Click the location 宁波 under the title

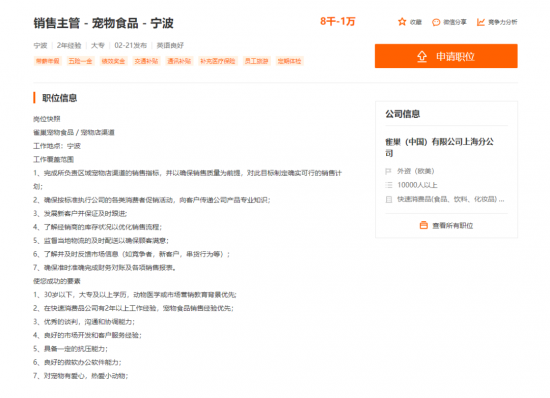(40, 45)
